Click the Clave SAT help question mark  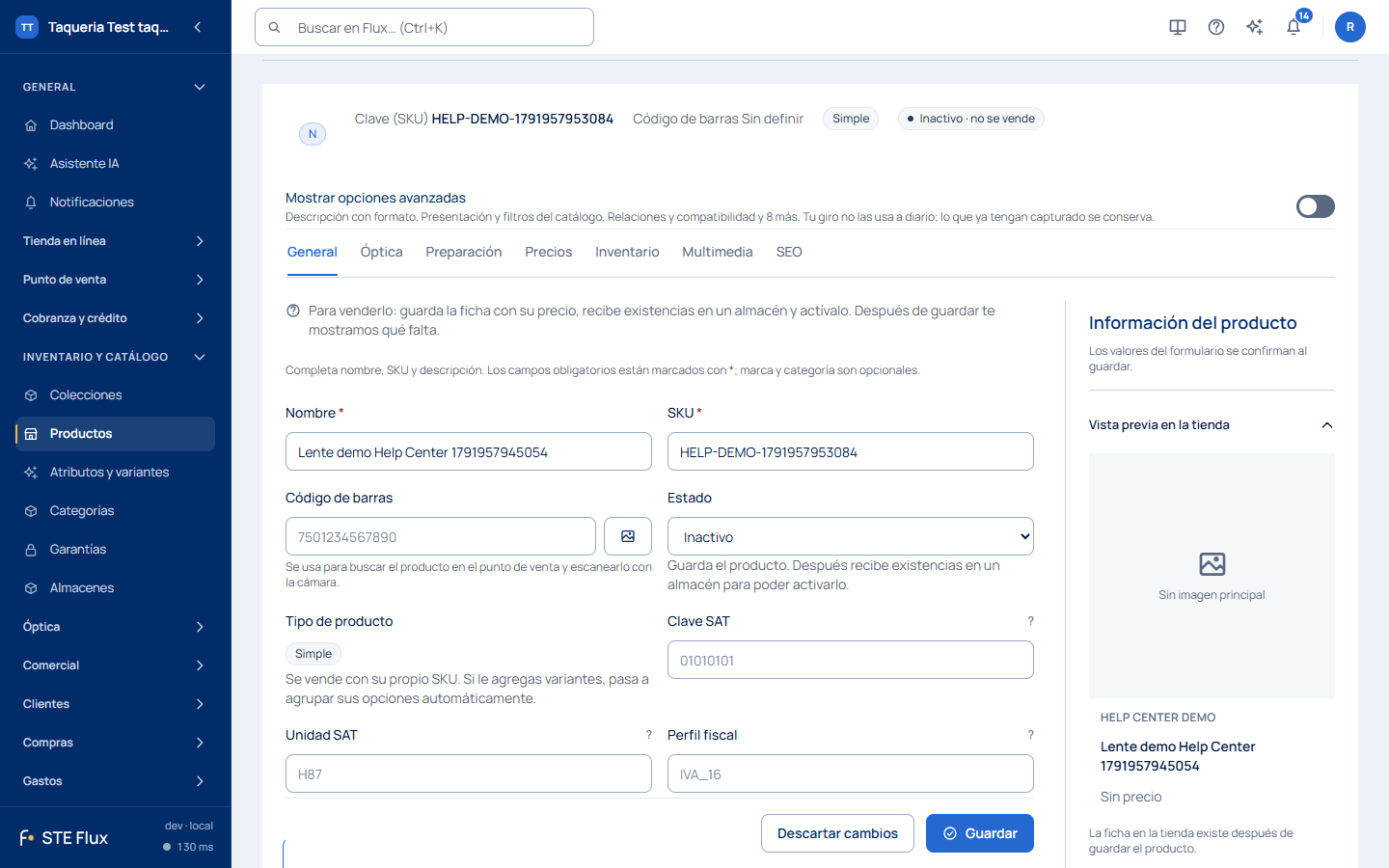point(1030,621)
